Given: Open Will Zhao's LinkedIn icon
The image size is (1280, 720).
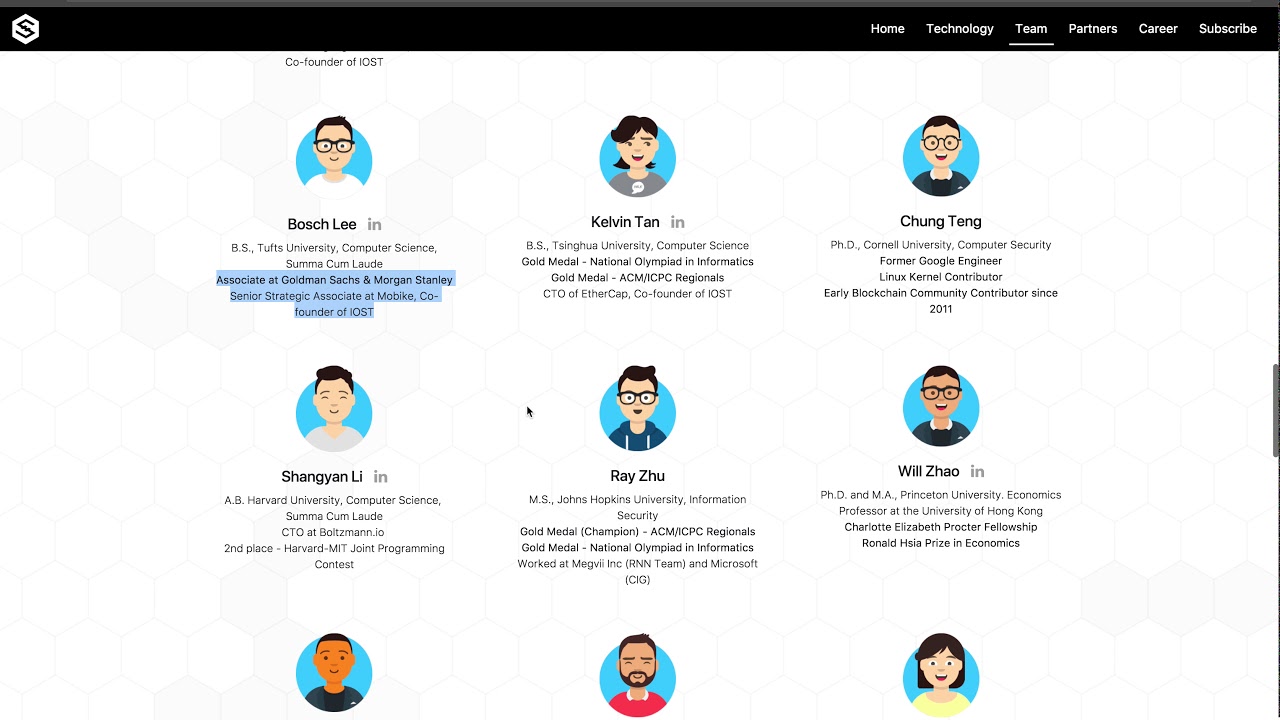Looking at the screenshot, I should 977,472.
